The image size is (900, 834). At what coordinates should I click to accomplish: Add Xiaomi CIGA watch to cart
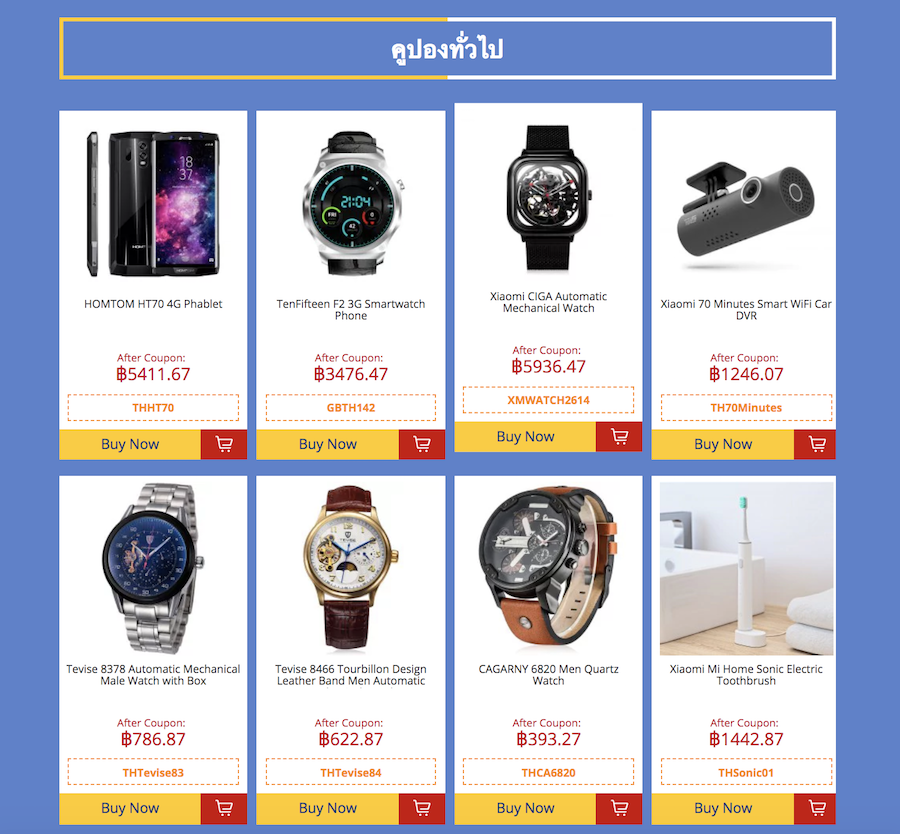(x=619, y=437)
